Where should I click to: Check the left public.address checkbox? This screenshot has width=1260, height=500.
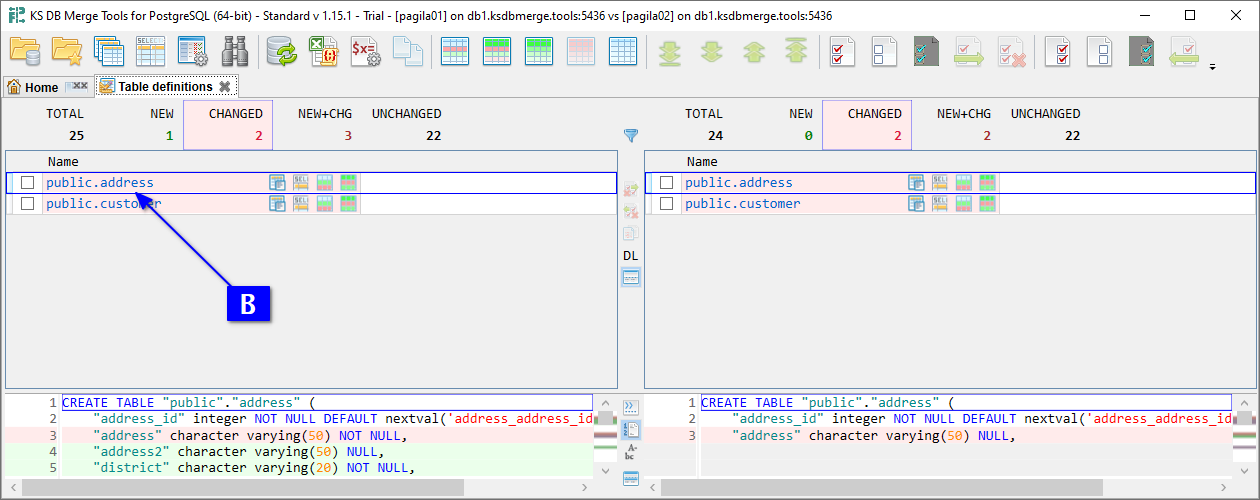(x=28, y=183)
